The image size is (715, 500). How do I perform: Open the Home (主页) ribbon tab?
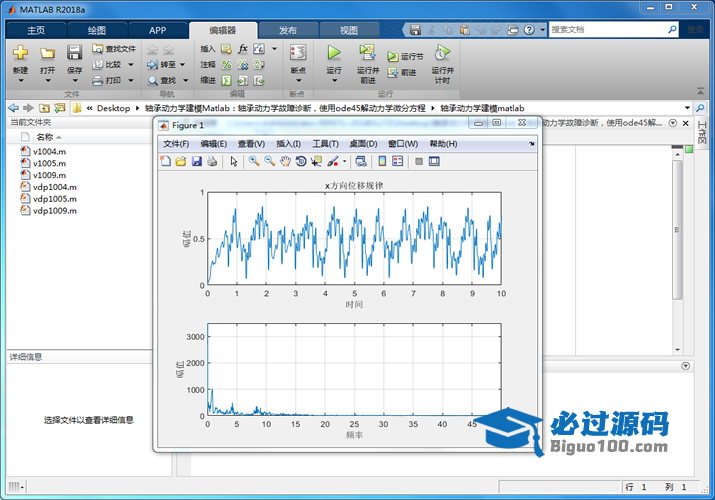(x=36, y=30)
